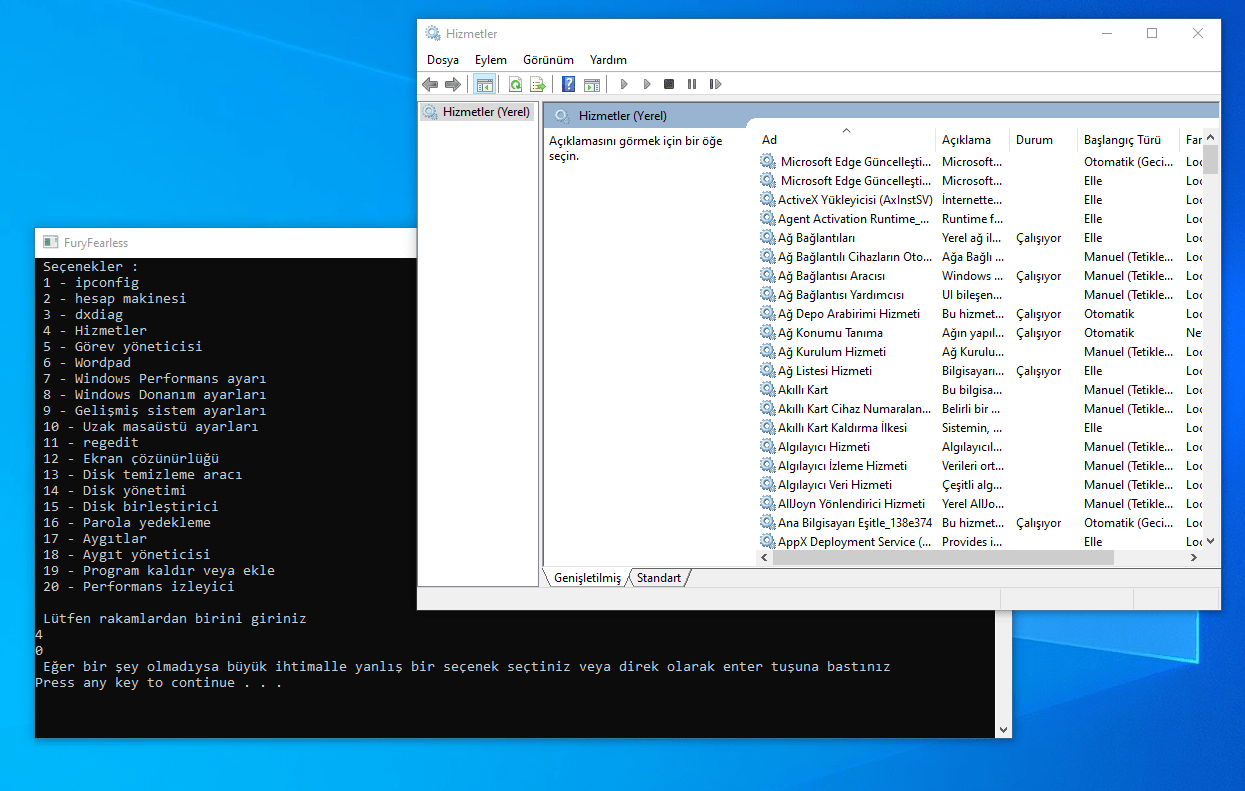1245x791 pixels.
Task: Click horizontal scrollbar left arrow in services list
Action: (765, 558)
